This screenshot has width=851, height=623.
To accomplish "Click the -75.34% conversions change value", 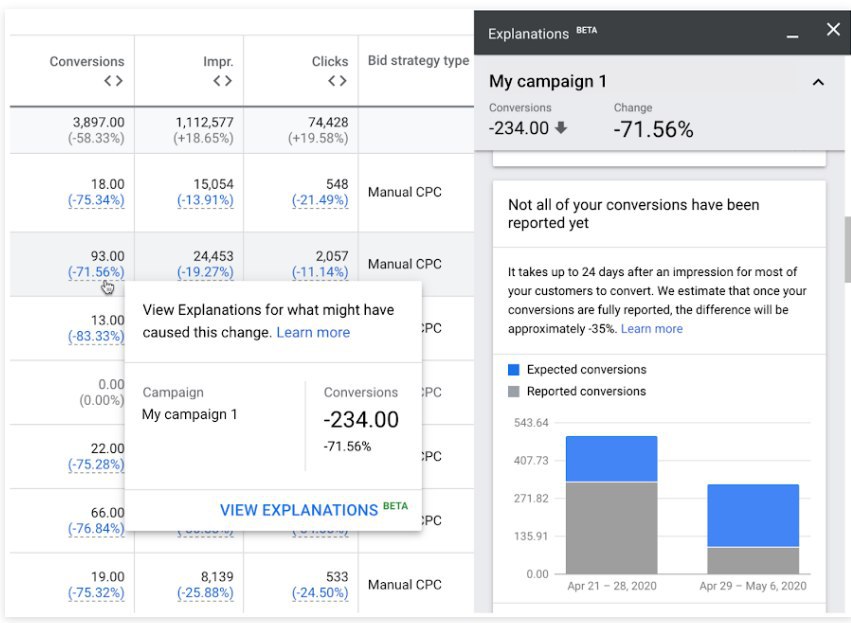I will point(96,200).
